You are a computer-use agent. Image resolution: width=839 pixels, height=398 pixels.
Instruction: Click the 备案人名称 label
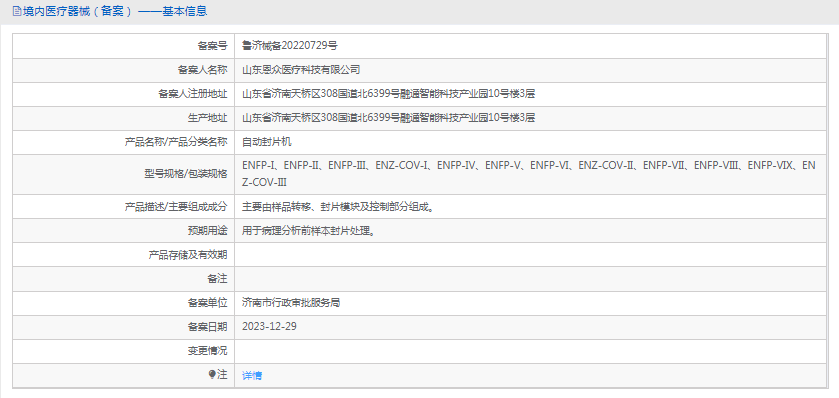tap(202, 70)
